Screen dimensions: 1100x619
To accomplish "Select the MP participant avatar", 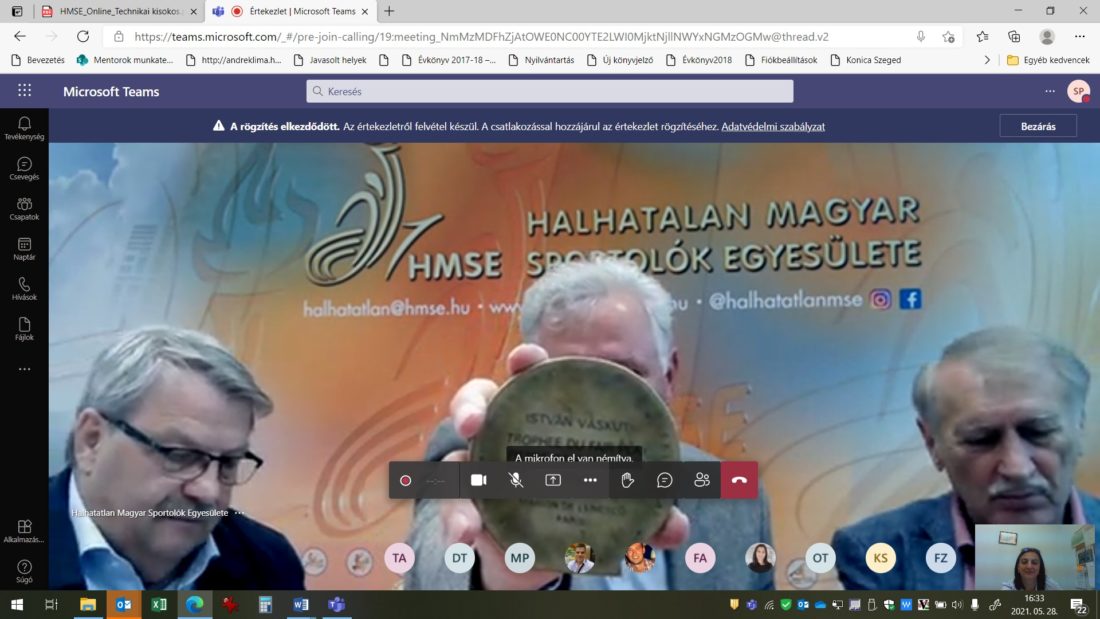I will [x=520, y=558].
